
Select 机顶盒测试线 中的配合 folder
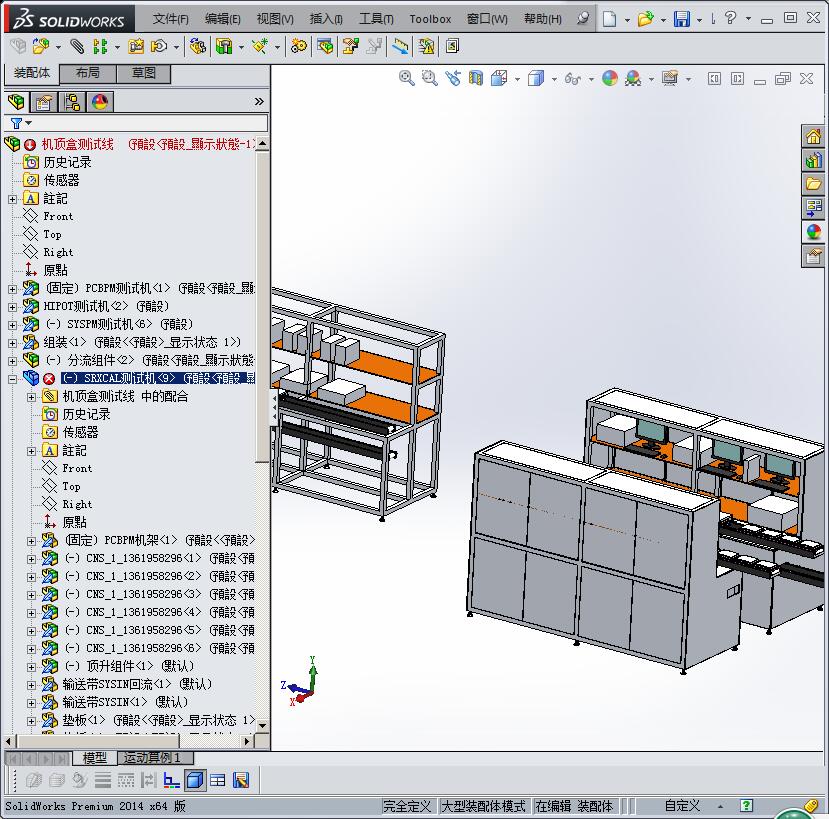click(x=125, y=396)
